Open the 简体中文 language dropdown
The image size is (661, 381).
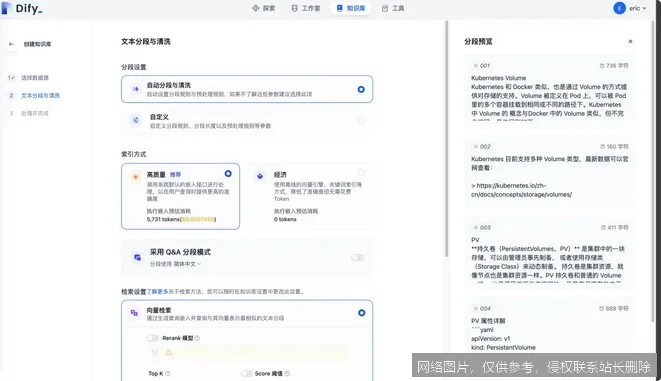click(187, 264)
